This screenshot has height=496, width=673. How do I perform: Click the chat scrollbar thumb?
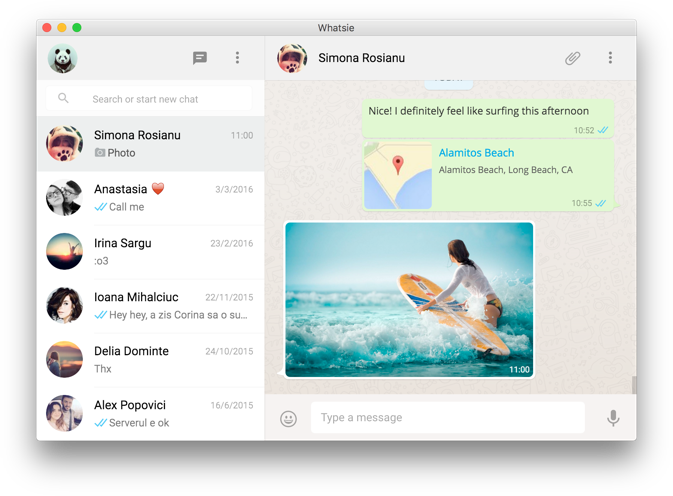pos(633,385)
